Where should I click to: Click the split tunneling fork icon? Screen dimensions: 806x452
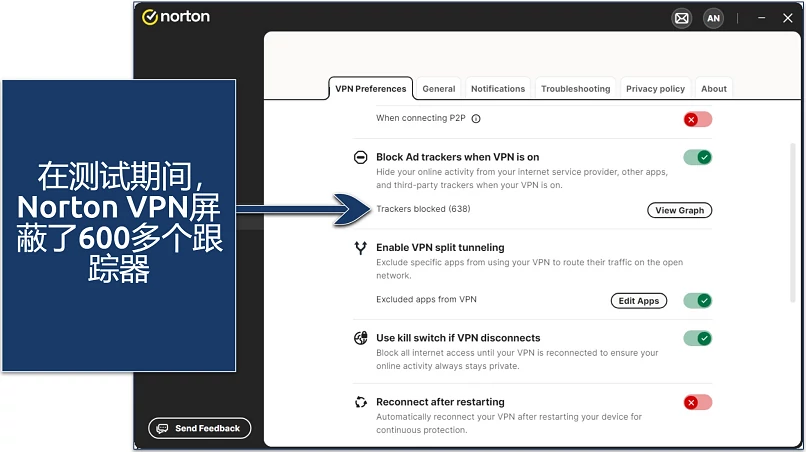(x=361, y=248)
